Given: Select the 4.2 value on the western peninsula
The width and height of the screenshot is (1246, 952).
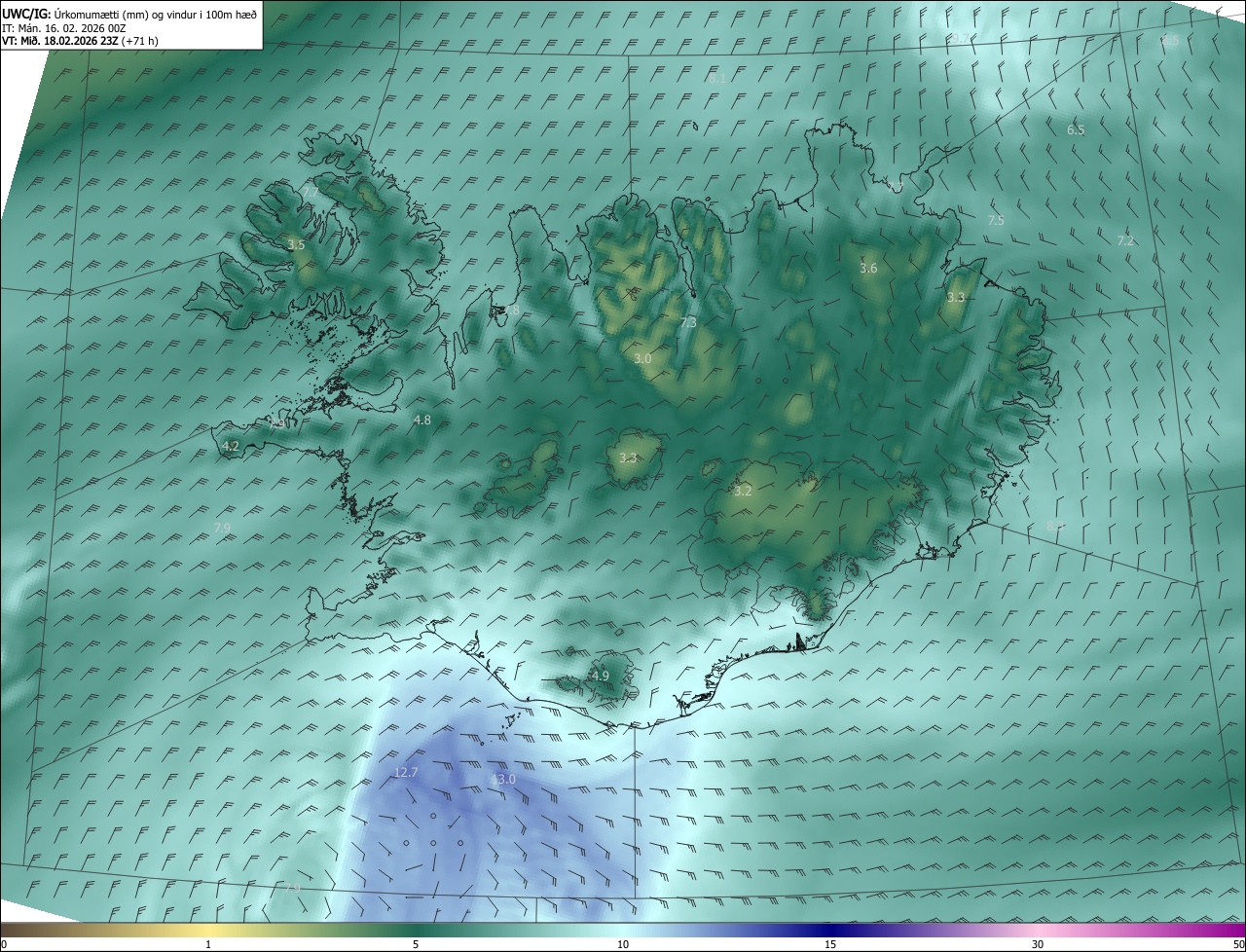Looking at the screenshot, I should tap(231, 447).
